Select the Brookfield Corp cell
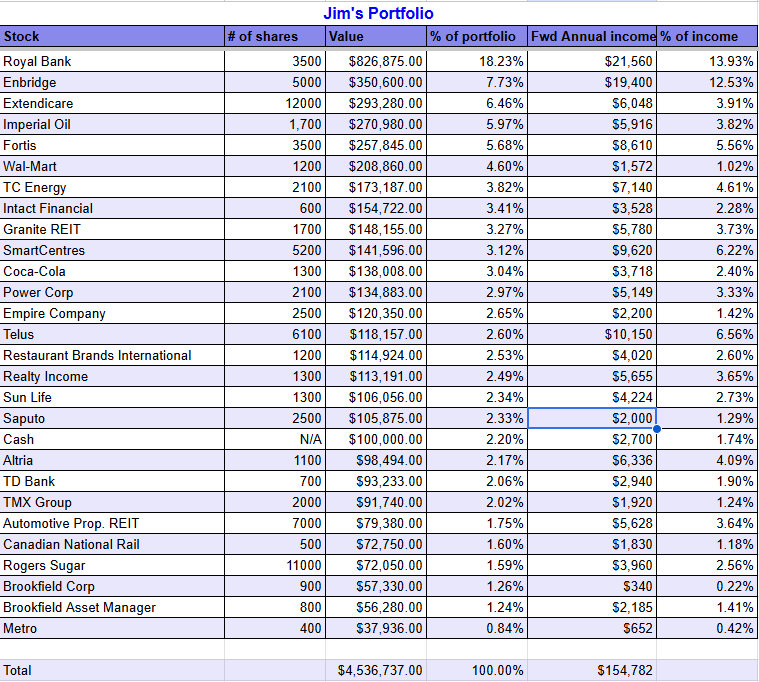Viewport: 759px width, 682px height. coord(112,586)
